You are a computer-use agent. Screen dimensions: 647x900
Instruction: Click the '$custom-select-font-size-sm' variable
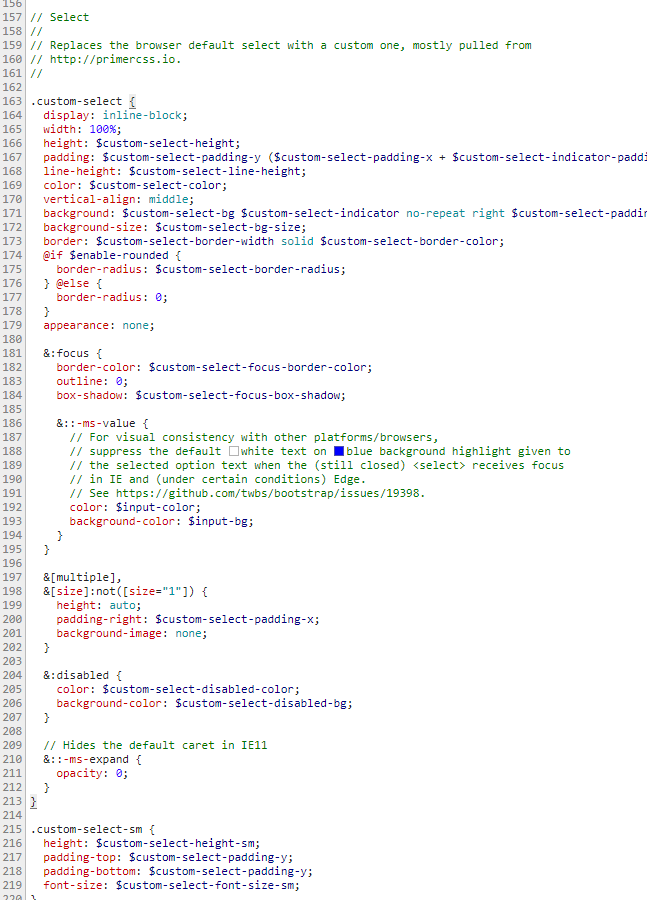click(205, 885)
